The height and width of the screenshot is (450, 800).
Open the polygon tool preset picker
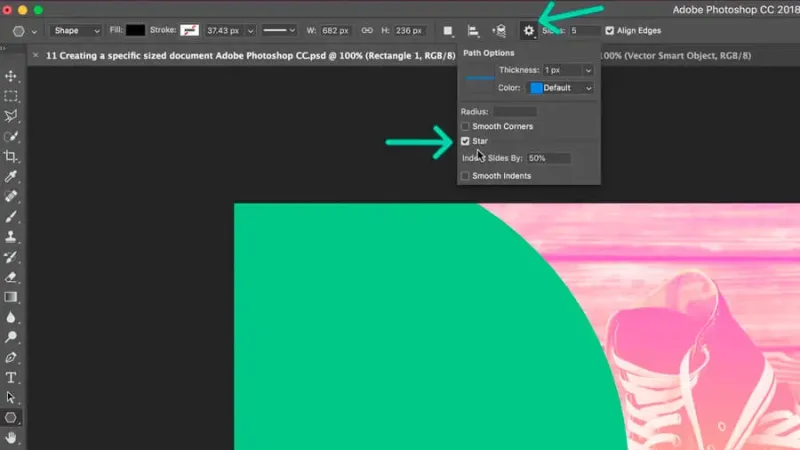point(19,31)
